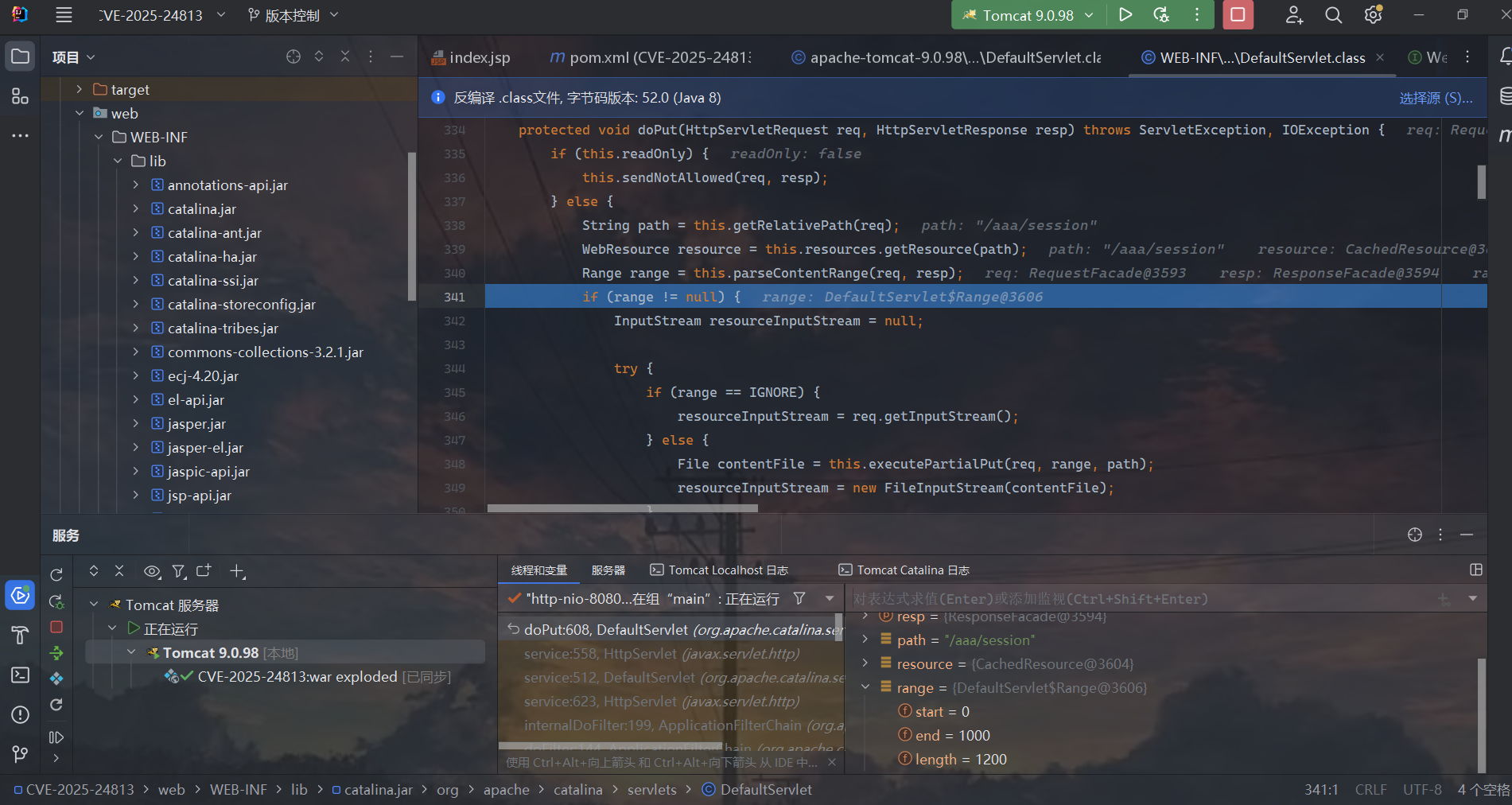The width and height of the screenshot is (1512, 805).
Task: Collapse the lib folder
Action: (x=118, y=161)
